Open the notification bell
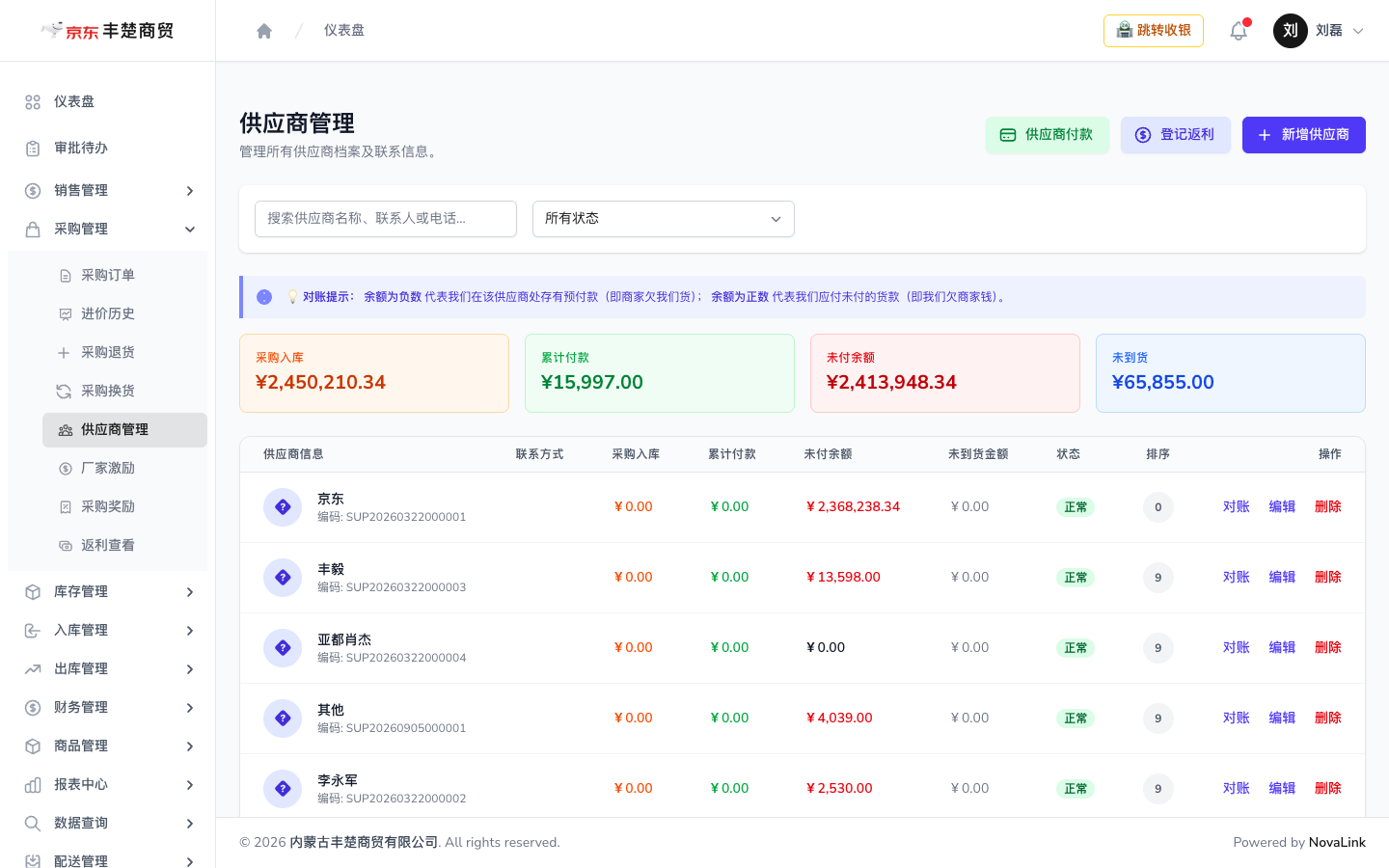1389x868 pixels. (x=1239, y=31)
